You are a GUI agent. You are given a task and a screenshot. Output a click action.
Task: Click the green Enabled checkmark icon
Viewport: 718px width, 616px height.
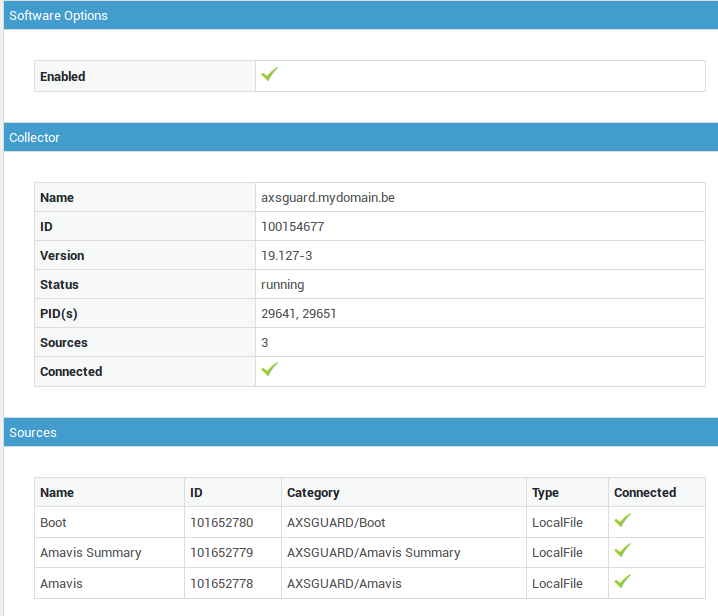point(270,74)
